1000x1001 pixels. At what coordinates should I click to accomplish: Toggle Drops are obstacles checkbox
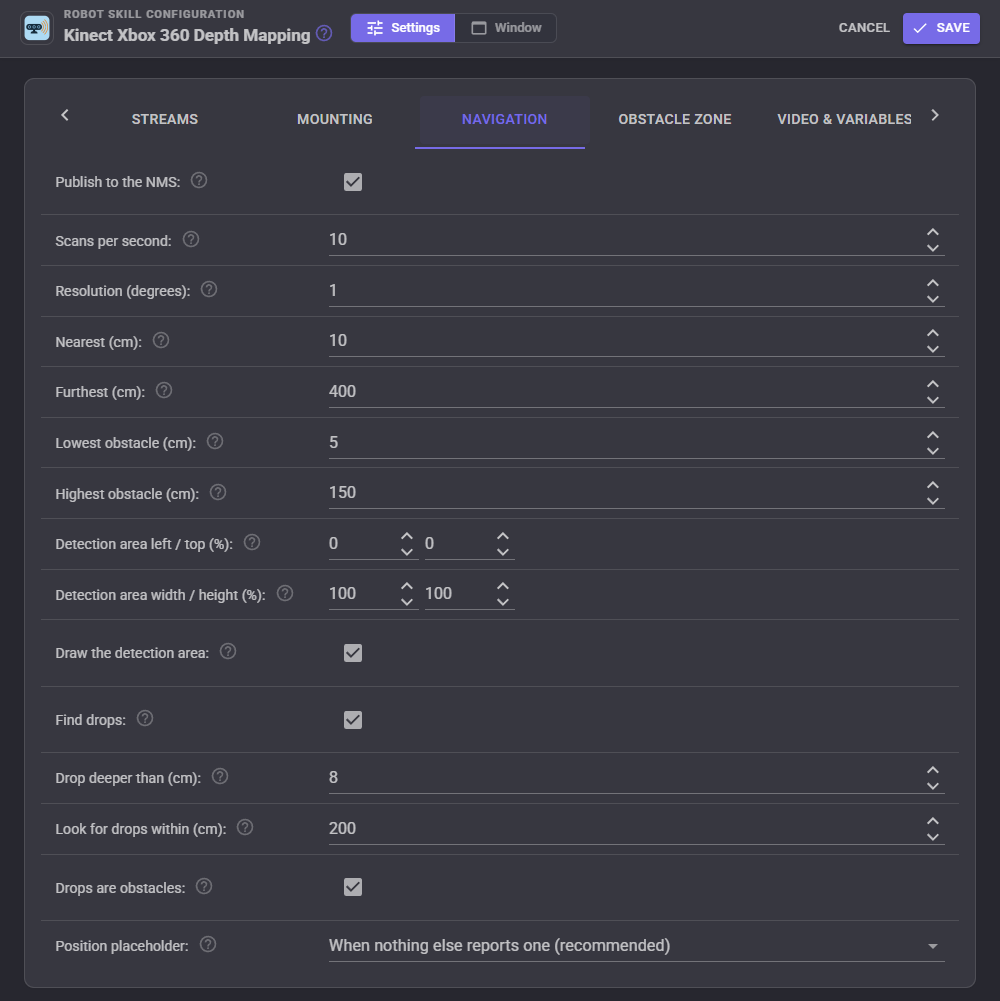pyautogui.click(x=353, y=887)
